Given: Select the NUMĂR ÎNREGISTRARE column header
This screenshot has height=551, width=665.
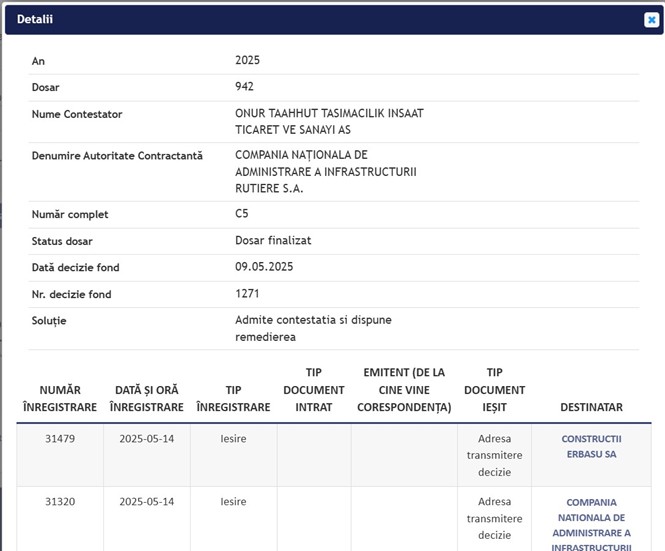Looking at the screenshot, I should pyautogui.click(x=60, y=398).
